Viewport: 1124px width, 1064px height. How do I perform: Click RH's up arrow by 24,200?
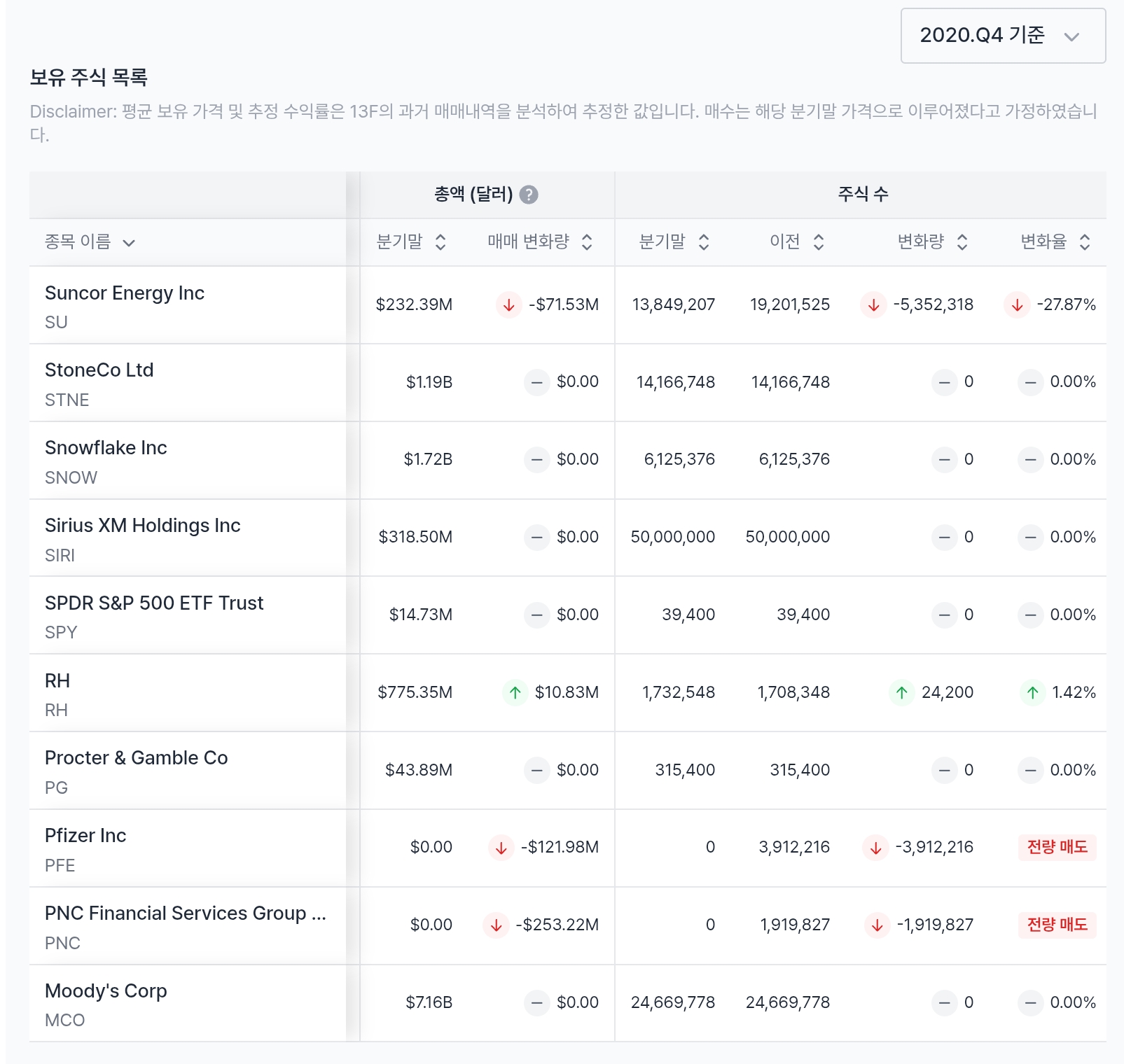[902, 693]
